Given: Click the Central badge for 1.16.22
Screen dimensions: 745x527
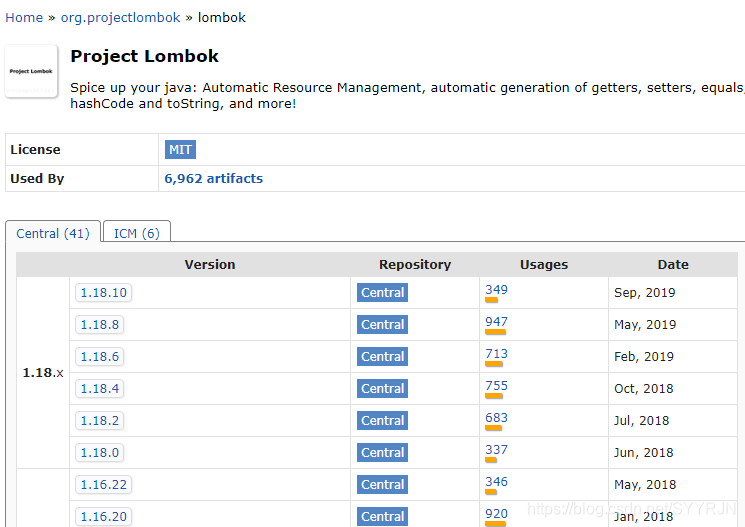Looking at the screenshot, I should pyautogui.click(x=382, y=485).
